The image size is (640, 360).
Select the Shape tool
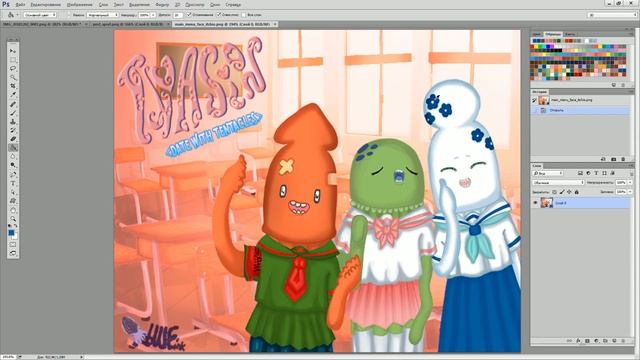tap(13, 202)
